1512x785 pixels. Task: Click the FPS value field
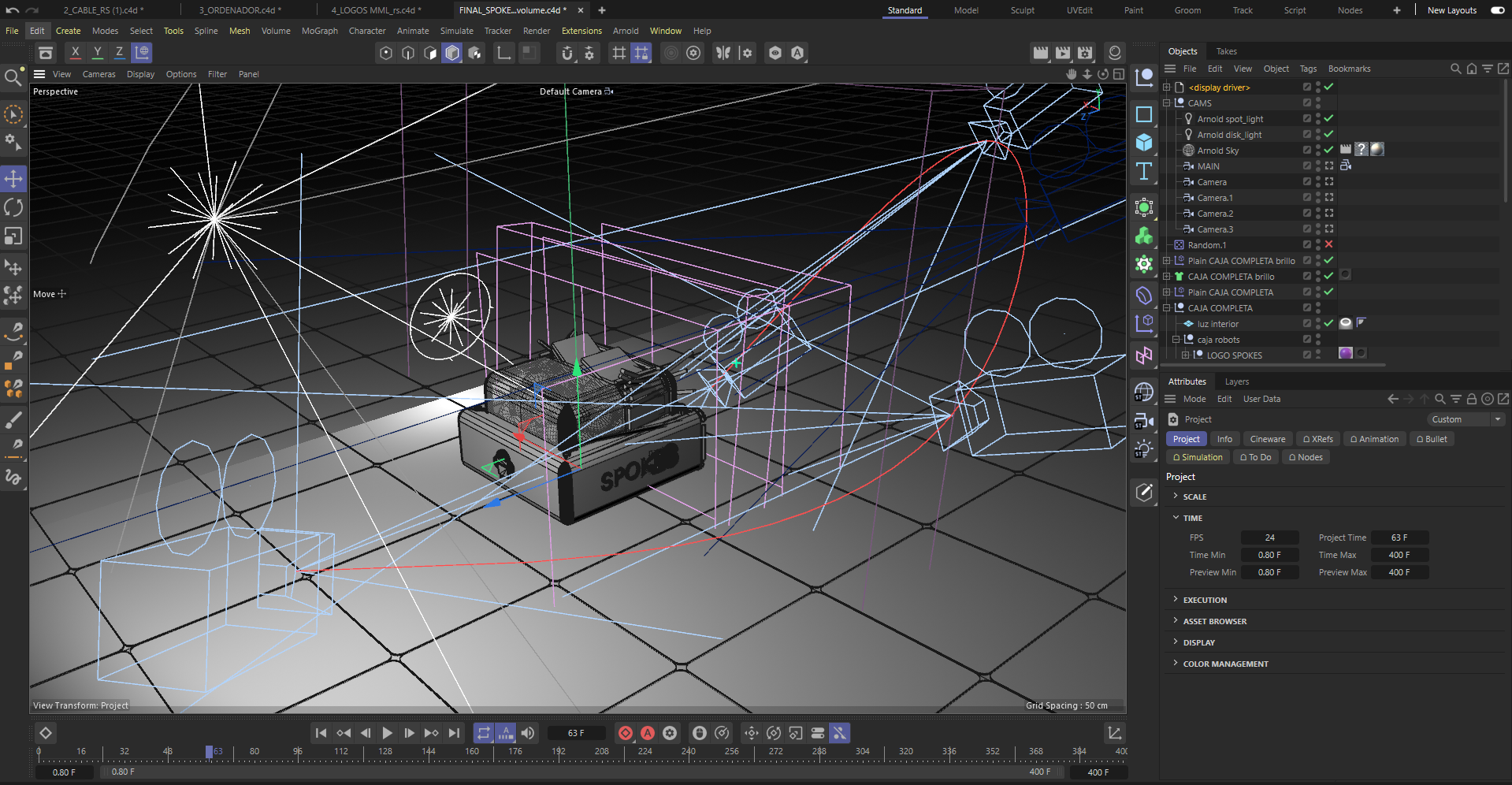1269,538
